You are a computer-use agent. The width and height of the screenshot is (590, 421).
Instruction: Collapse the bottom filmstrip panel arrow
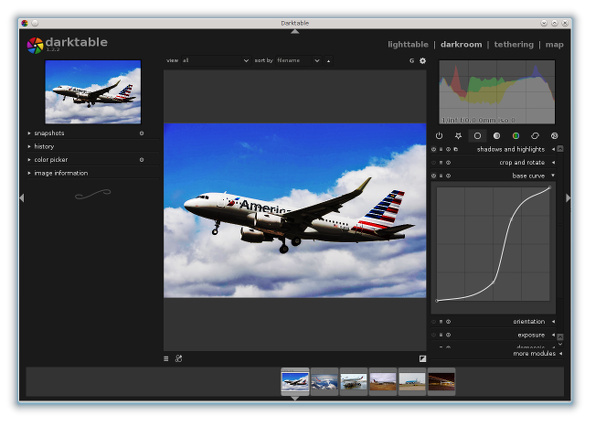tap(295, 398)
